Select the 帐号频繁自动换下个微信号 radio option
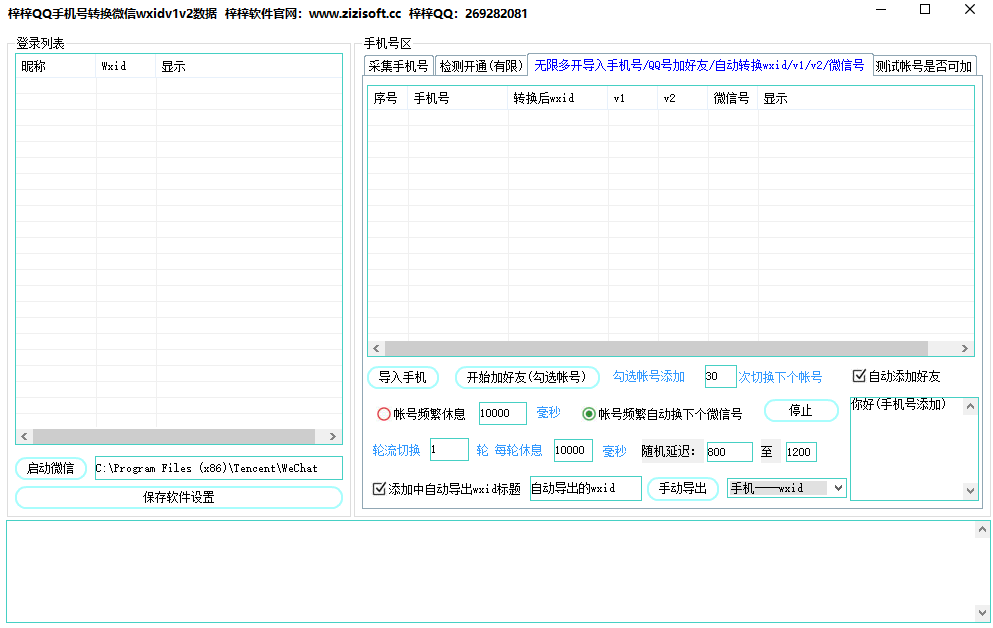 [589, 414]
